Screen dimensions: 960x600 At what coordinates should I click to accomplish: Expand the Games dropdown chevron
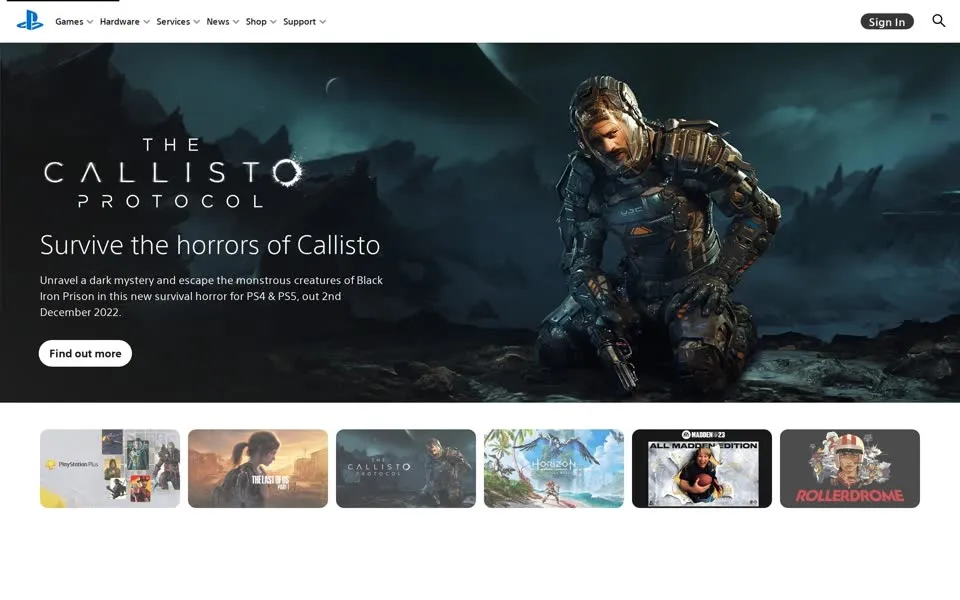coord(90,22)
